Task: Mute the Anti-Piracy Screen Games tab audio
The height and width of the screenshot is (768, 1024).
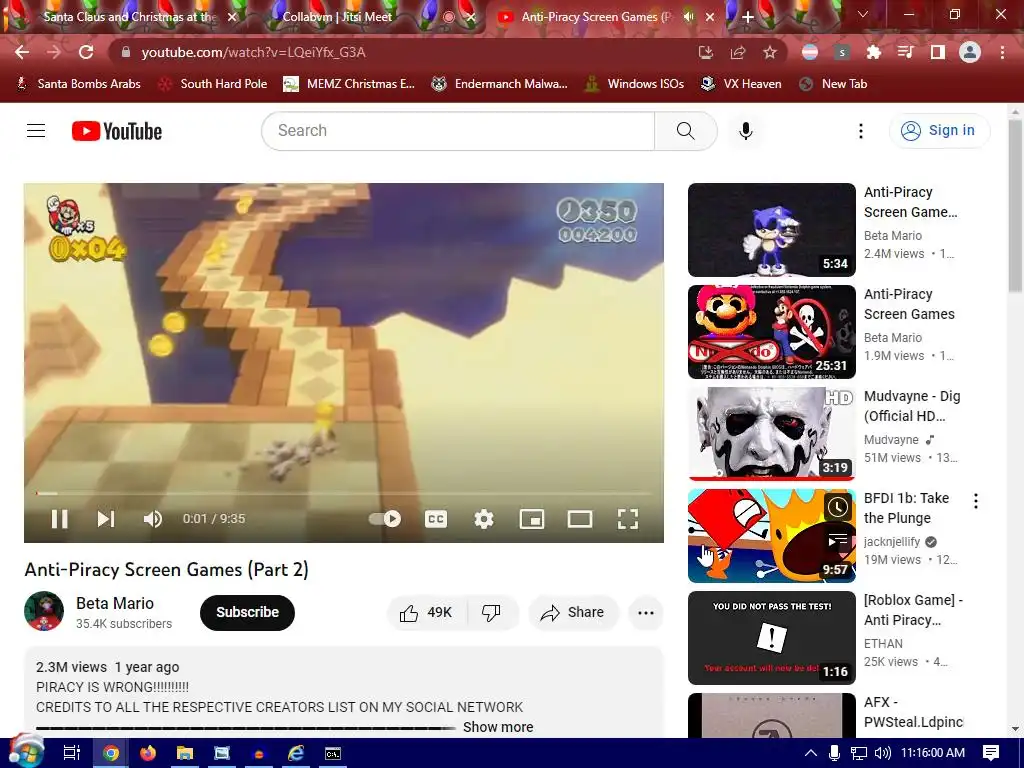Action: [x=688, y=17]
